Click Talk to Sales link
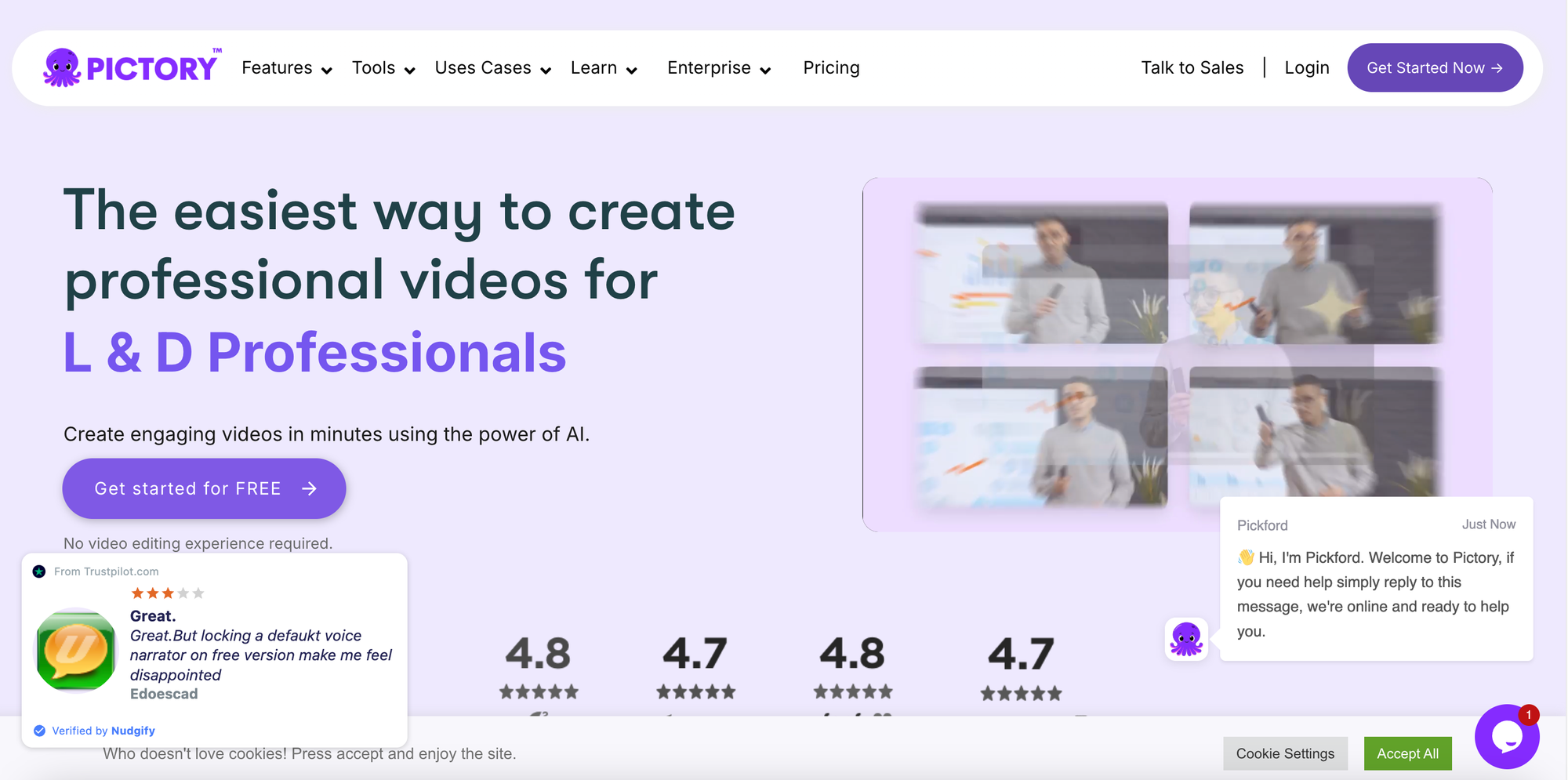This screenshot has width=1568, height=780. [x=1192, y=68]
